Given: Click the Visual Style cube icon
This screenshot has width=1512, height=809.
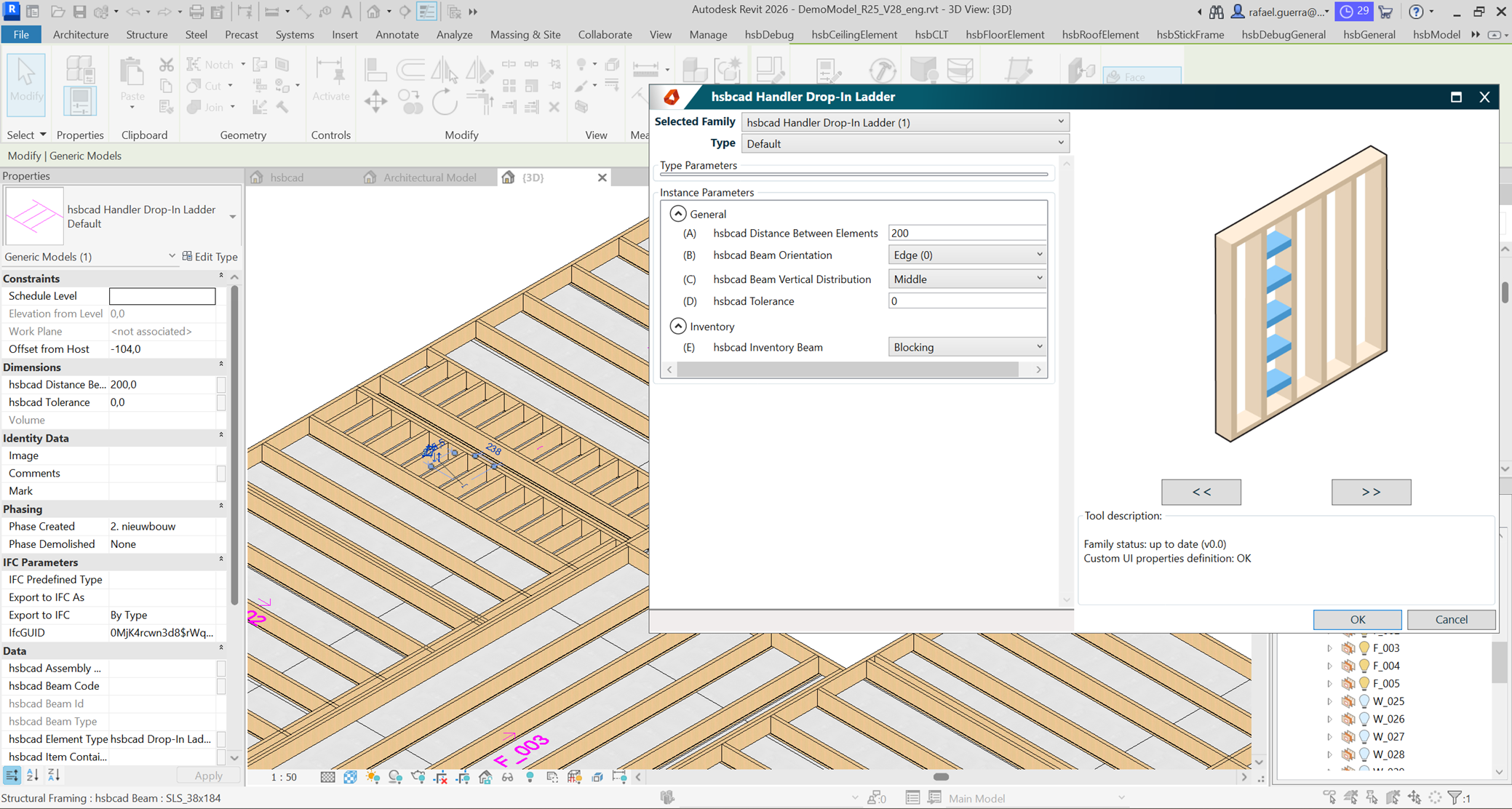Looking at the screenshot, I should pyautogui.click(x=350, y=777).
